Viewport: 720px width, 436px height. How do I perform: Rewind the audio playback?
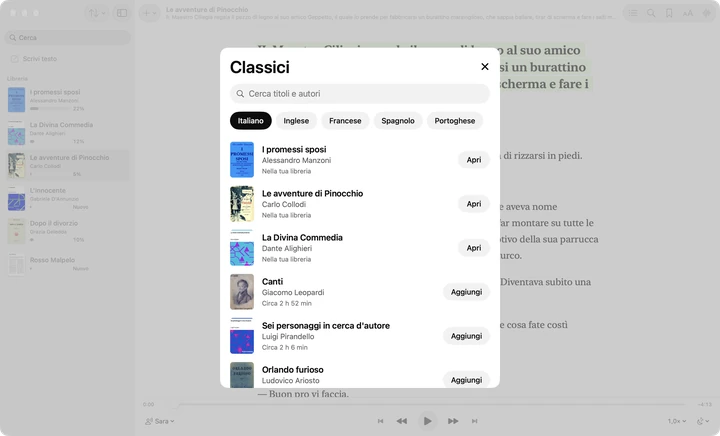point(402,421)
